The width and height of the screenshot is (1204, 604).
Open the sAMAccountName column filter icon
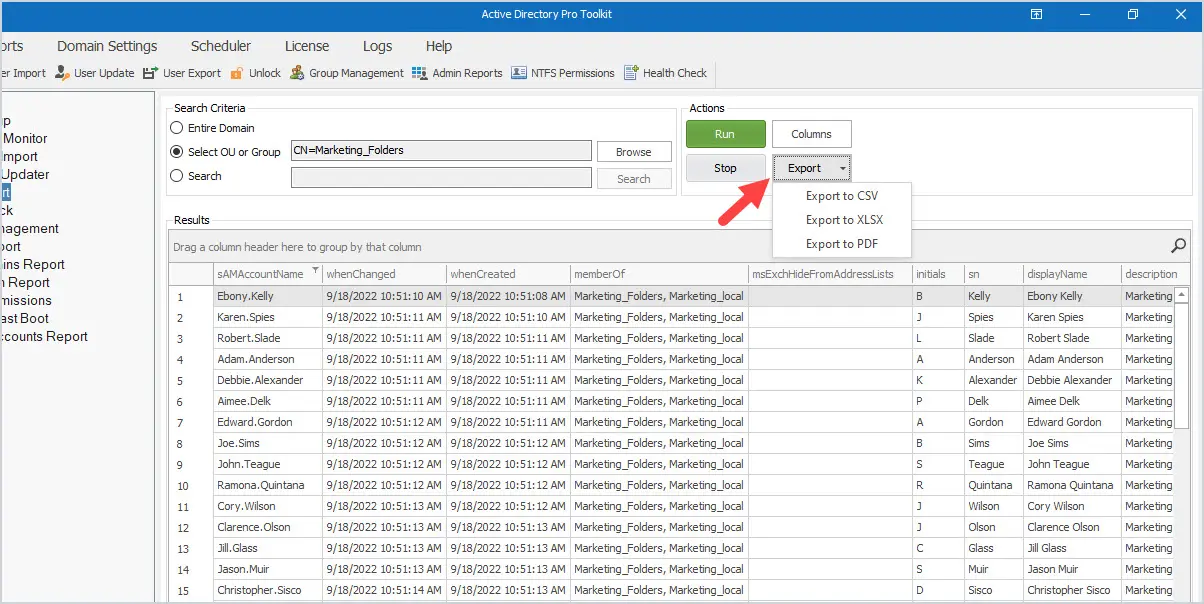316,271
